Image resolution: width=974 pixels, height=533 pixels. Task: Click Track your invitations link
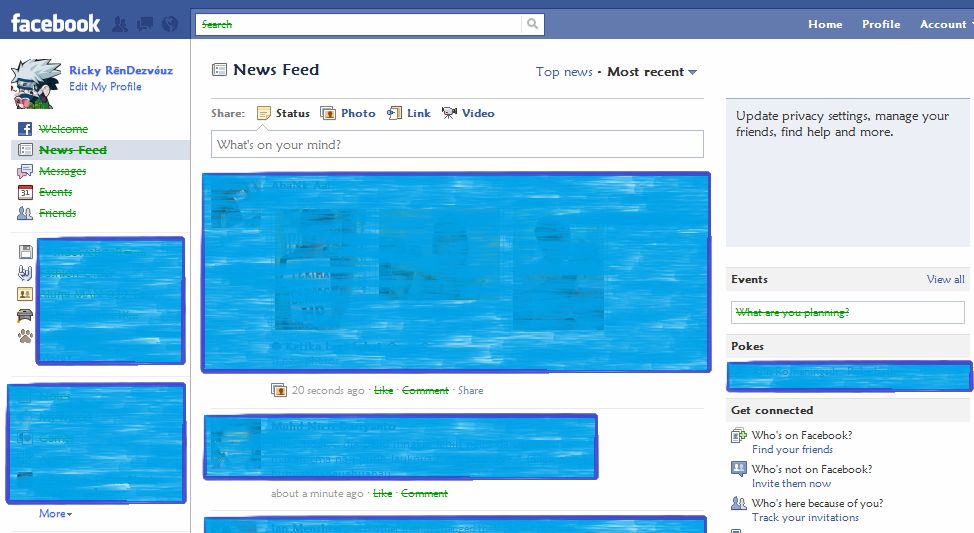805,517
